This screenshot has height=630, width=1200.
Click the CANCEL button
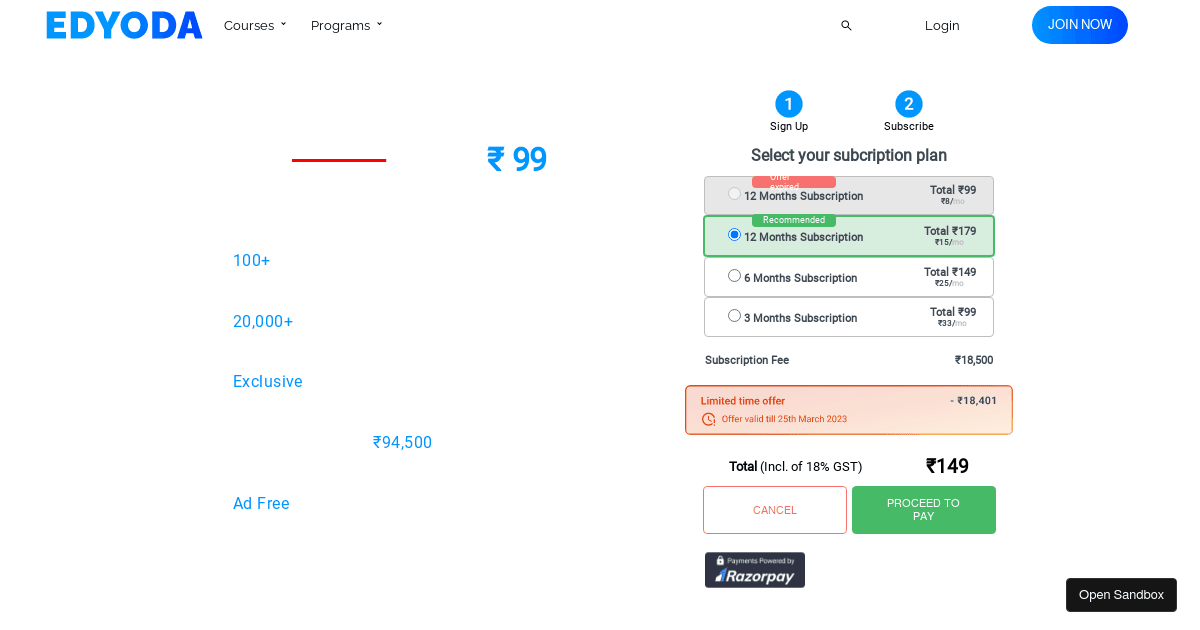(x=774, y=510)
